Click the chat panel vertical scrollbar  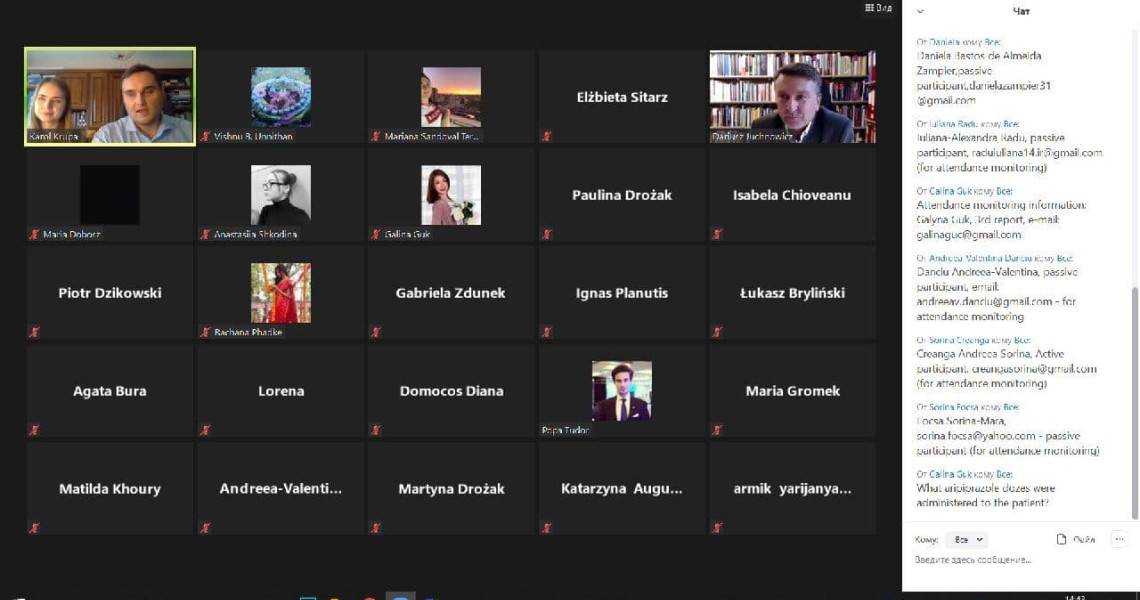tap(1135, 404)
